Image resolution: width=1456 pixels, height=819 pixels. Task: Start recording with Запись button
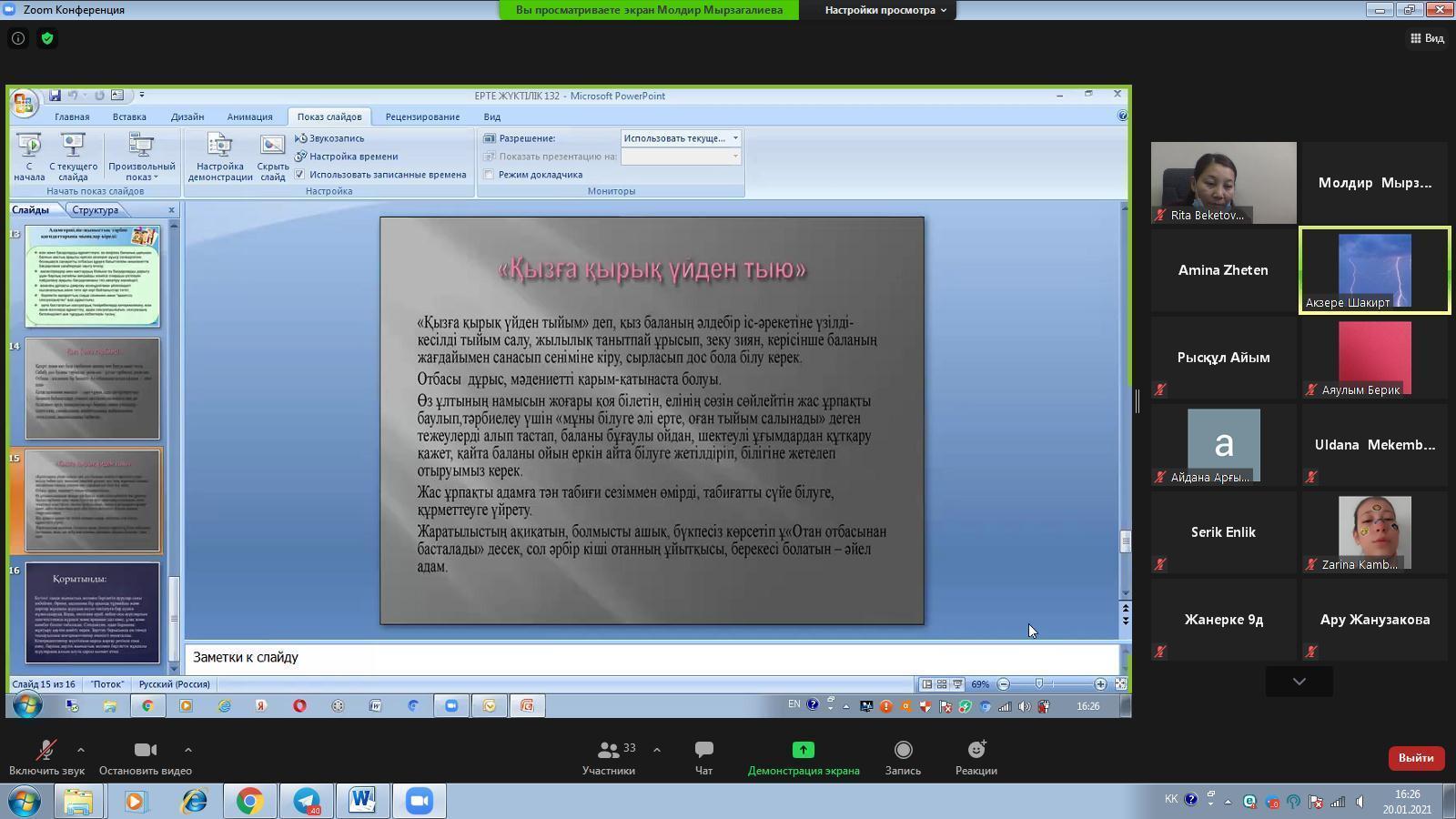[903, 757]
